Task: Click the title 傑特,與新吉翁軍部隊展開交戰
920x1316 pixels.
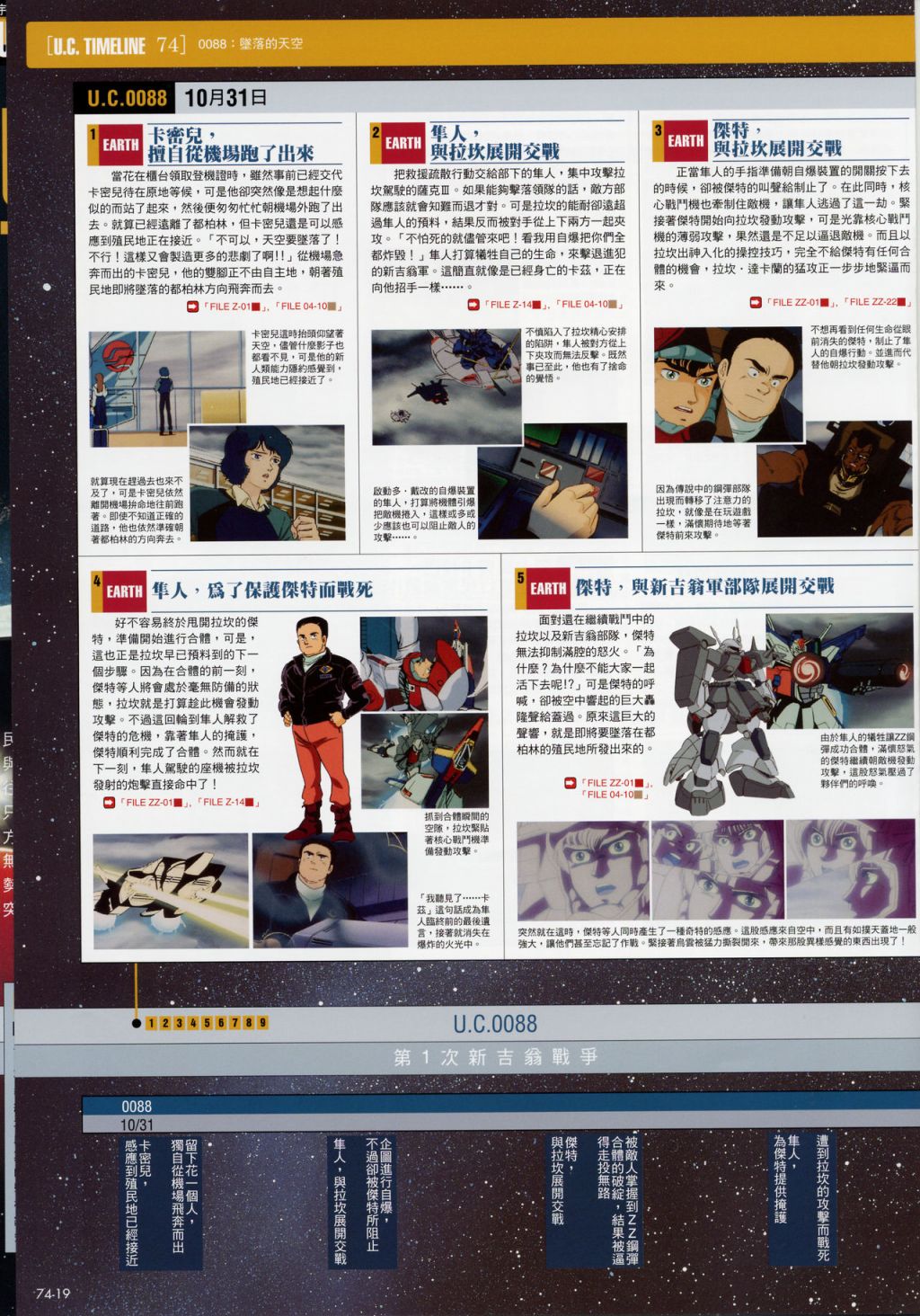Action: coord(704,587)
